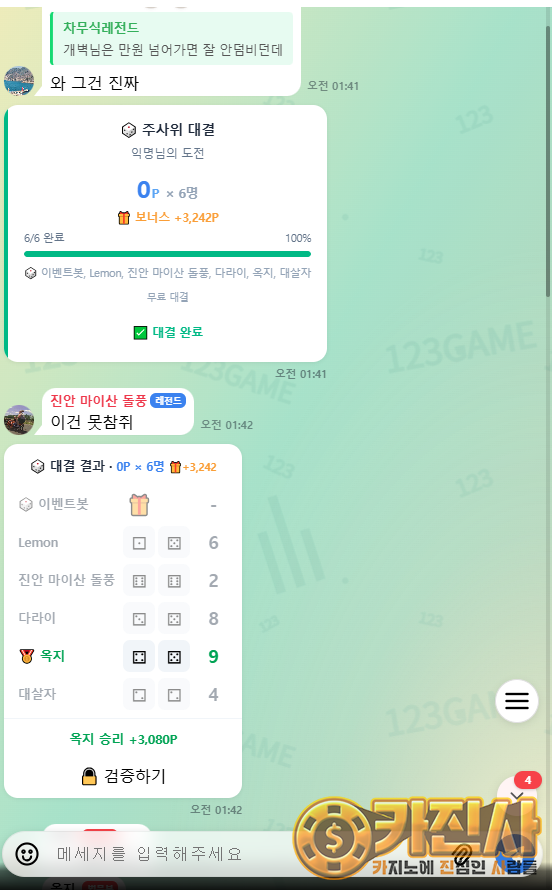Screen dimensions: 552x890
Task: Click the gift icon next to 보너스
Action: point(124,217)
